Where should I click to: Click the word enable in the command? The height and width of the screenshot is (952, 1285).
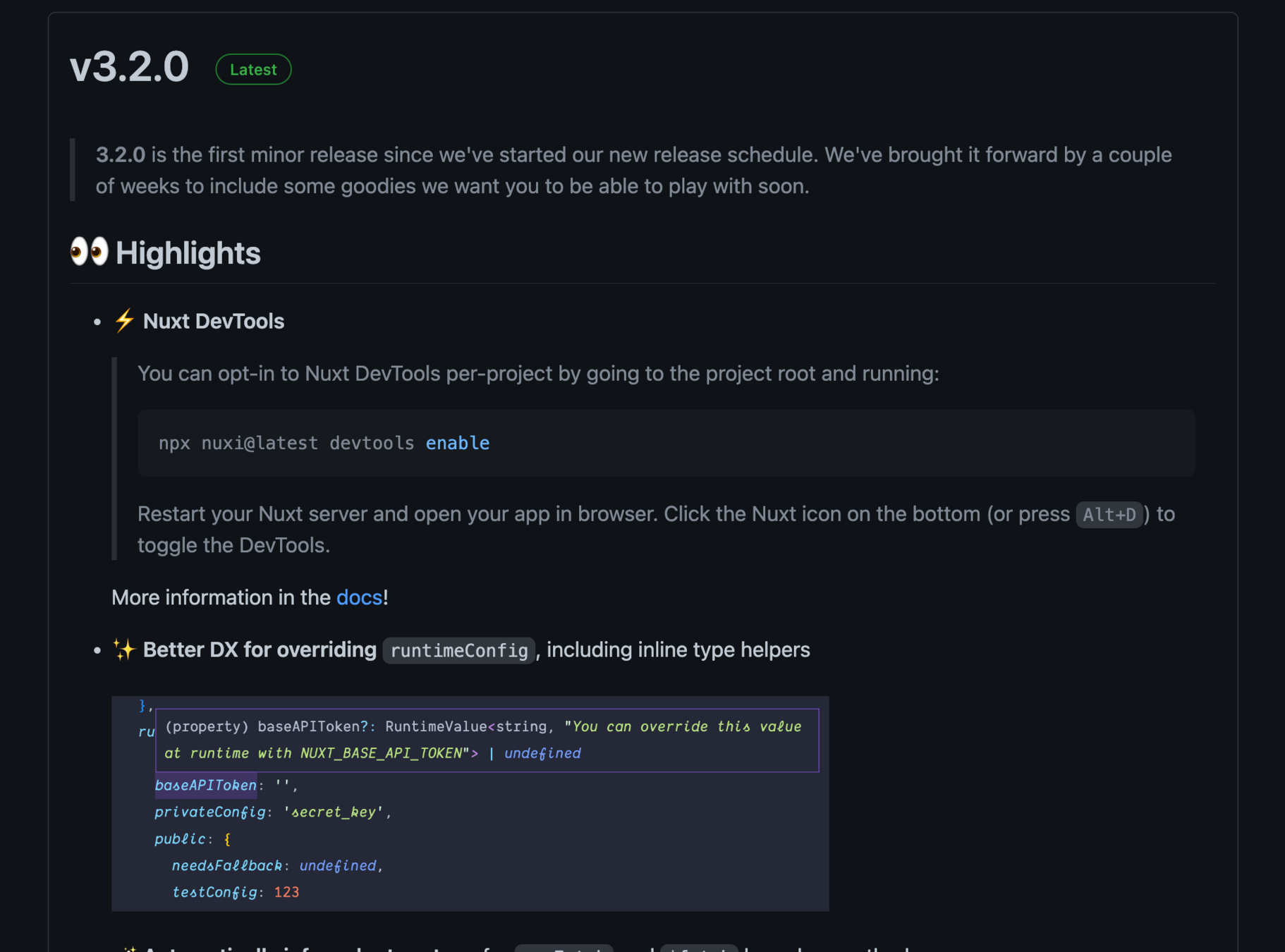click(x=457, y=443)
